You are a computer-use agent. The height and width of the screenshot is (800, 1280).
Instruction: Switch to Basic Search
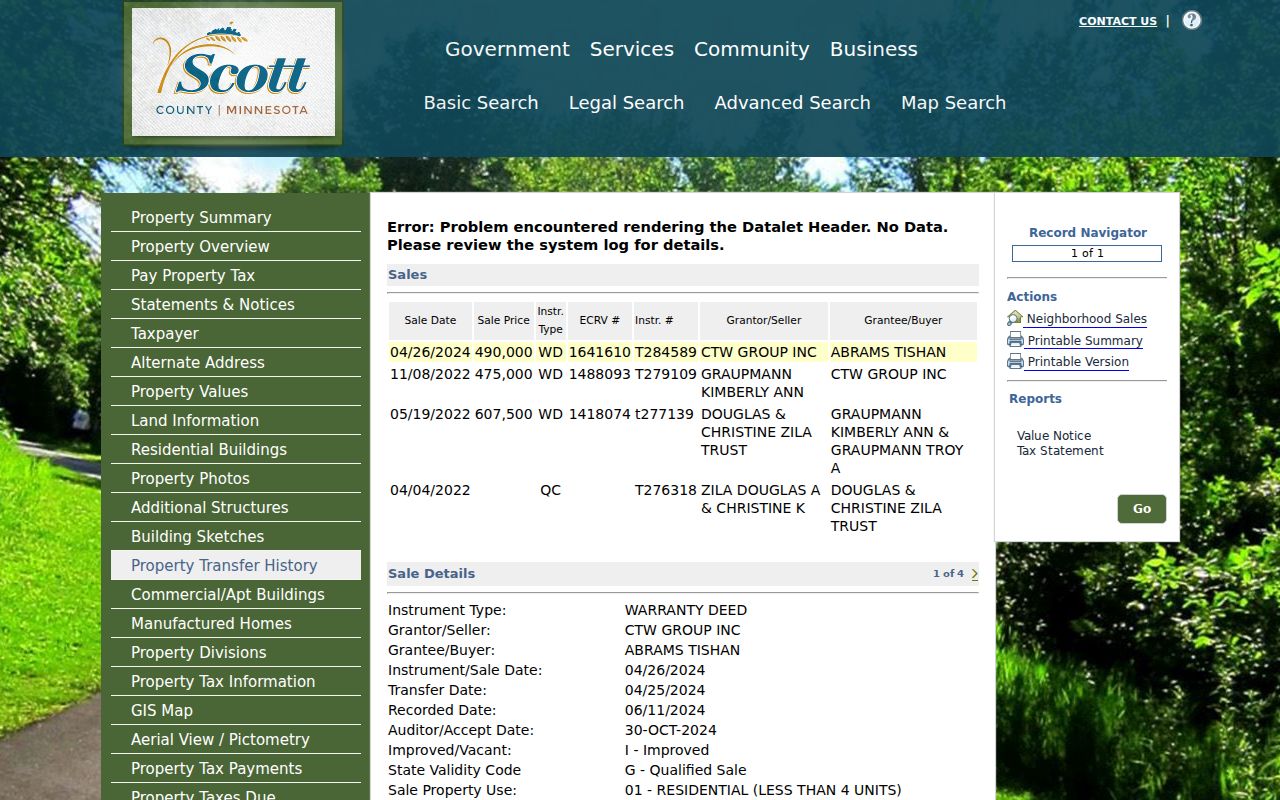(x=481, y=103)
